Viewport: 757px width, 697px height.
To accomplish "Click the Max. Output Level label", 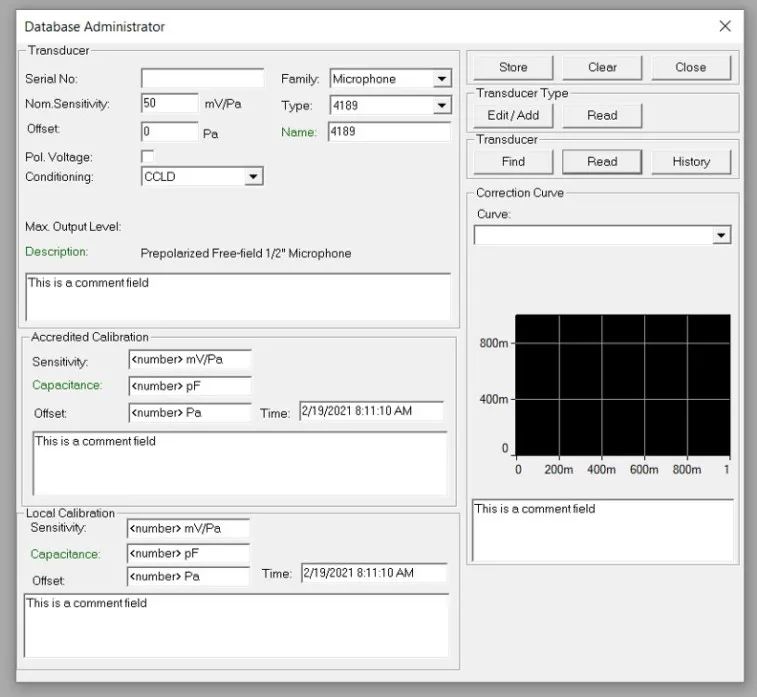I will tap(73, 227).
